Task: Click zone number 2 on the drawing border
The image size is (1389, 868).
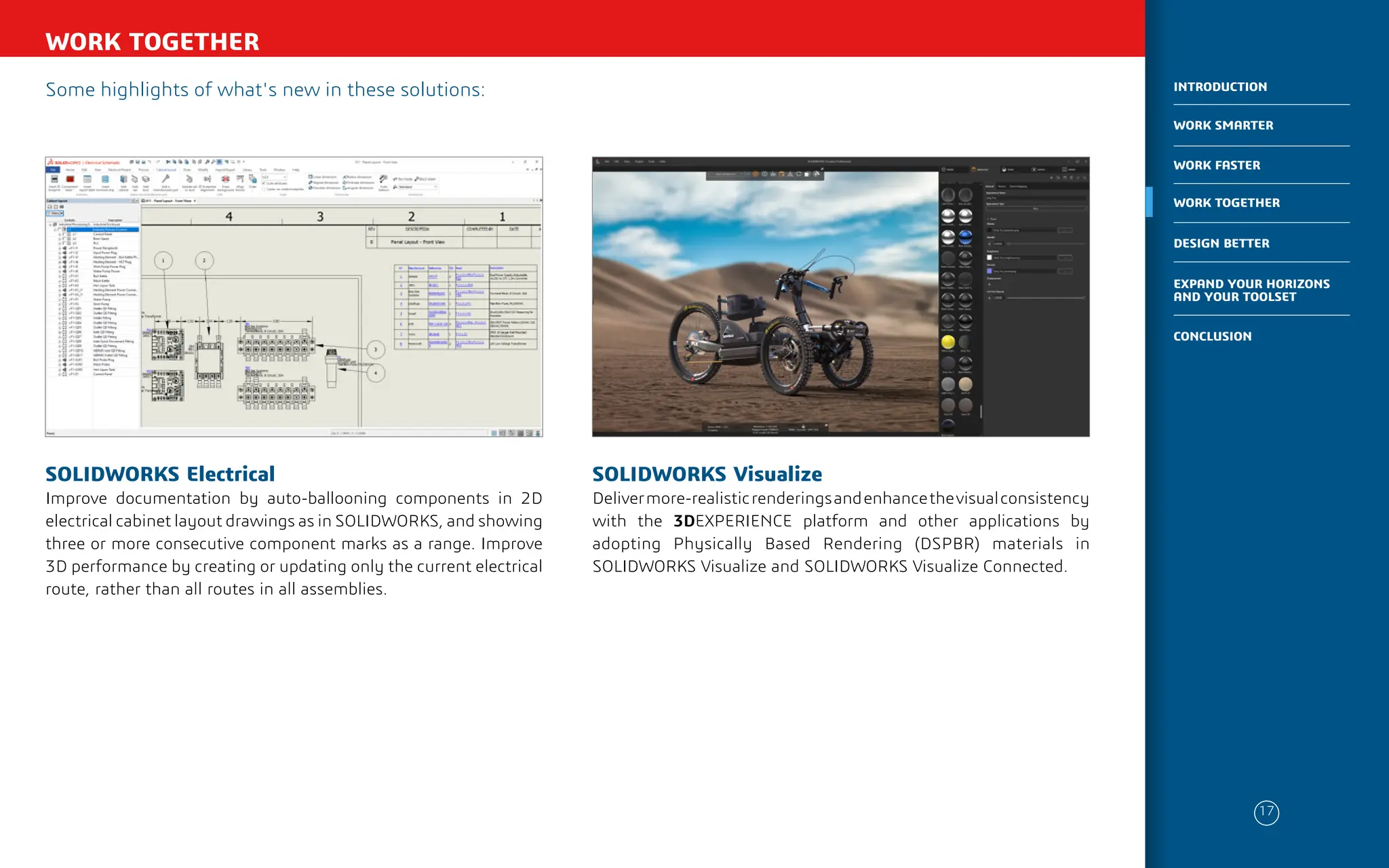Action: point(411,216)
